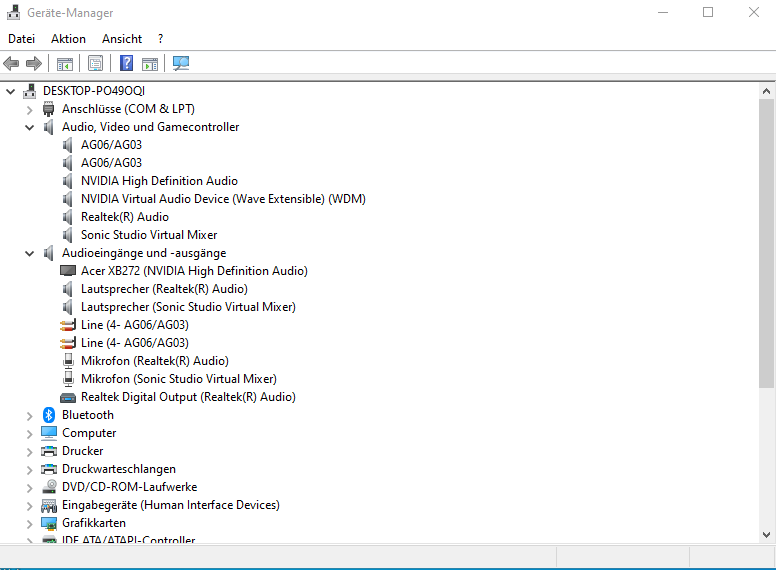Select Lautsprecher (Realtek(R) Audio)
The width and height of the screenshot is (776, 570).
(x=164, y=289)
